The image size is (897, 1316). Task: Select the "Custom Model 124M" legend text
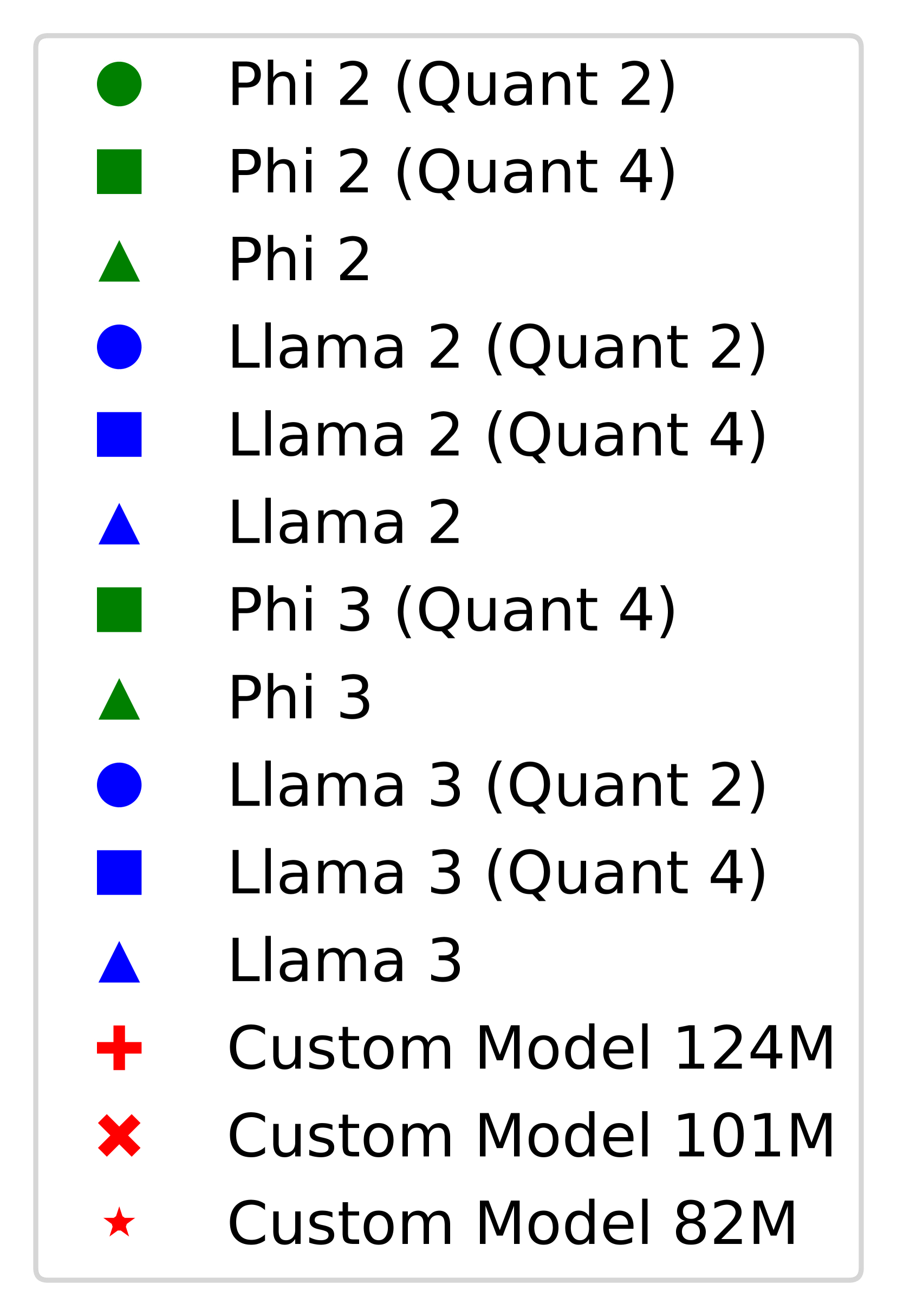tap(530, 1048)
